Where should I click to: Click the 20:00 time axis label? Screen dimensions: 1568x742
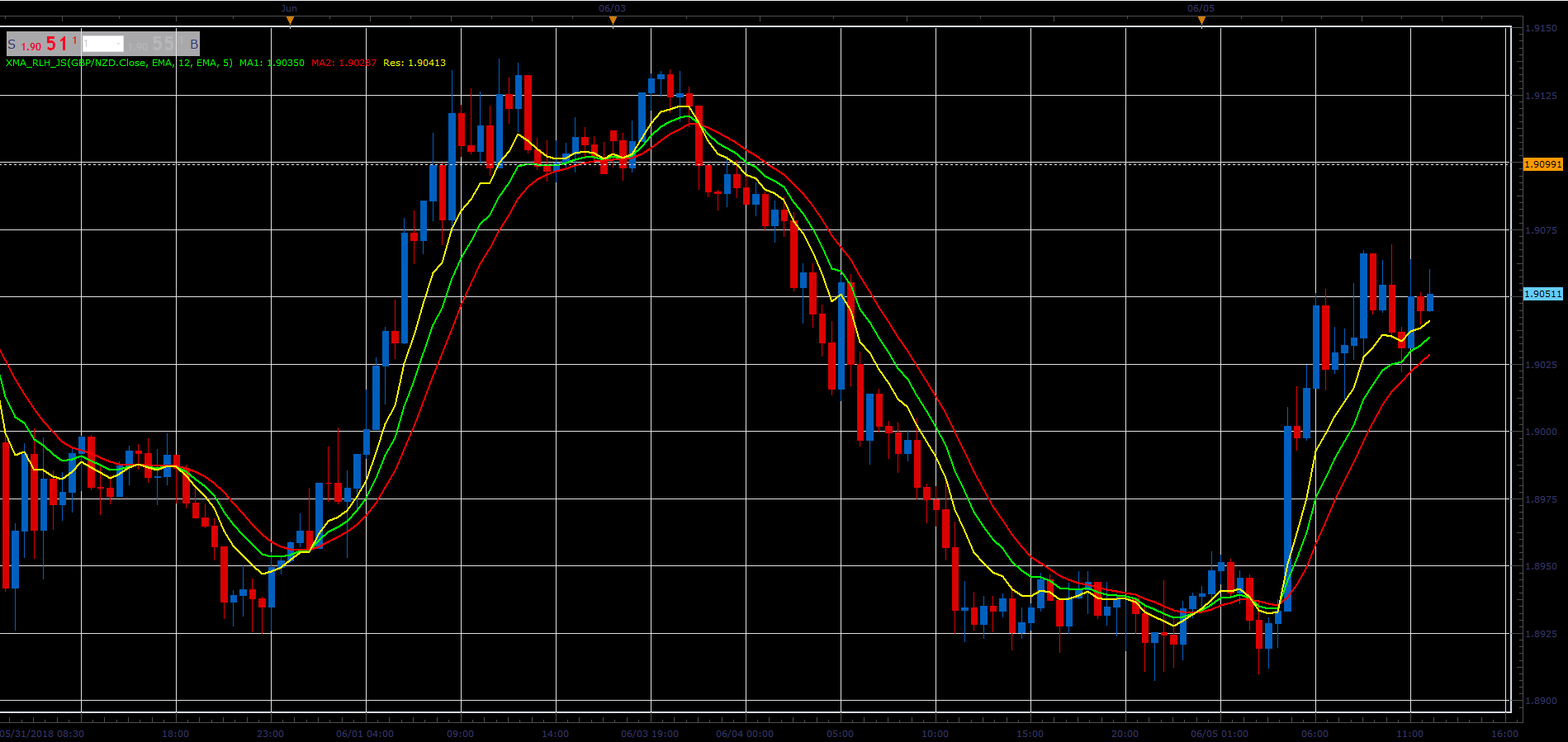1125,734
